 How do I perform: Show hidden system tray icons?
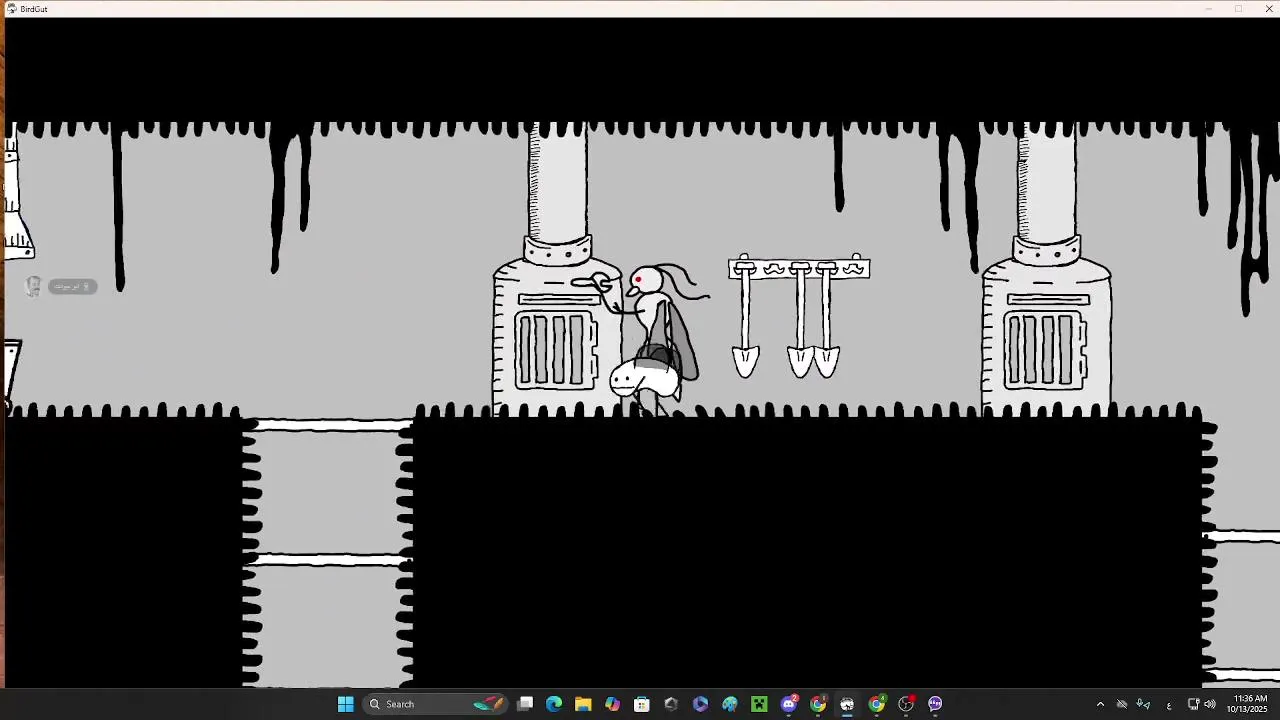[x=1100, y=704]
